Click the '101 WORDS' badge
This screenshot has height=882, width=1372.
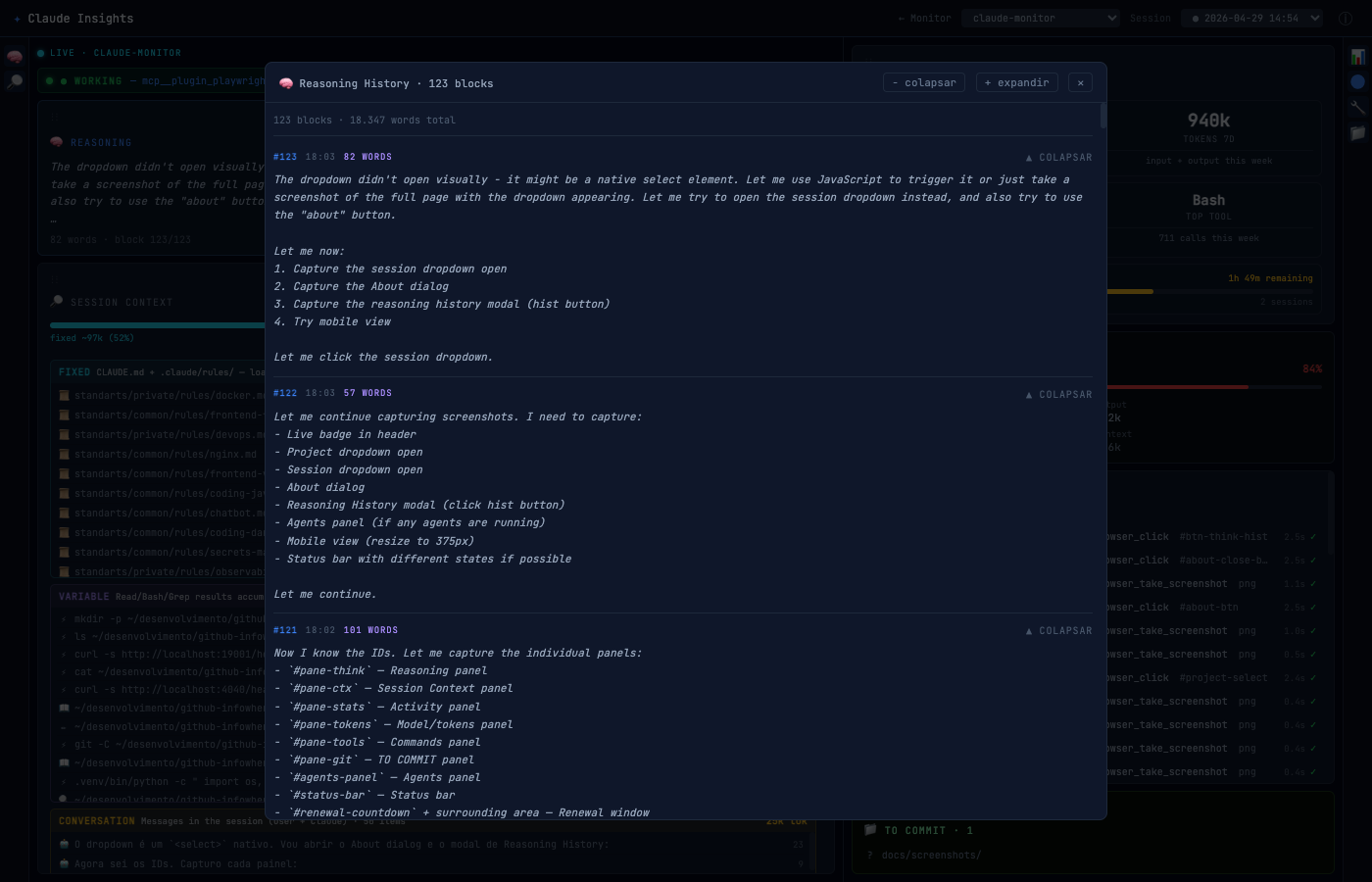pyautogui.click(x=370, y=630)
